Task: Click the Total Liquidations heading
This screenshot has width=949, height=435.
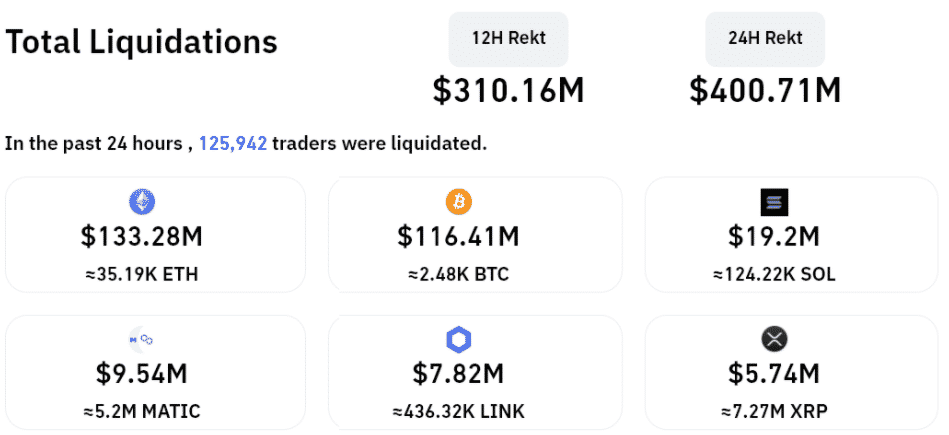Action: (x=141, y=43)
